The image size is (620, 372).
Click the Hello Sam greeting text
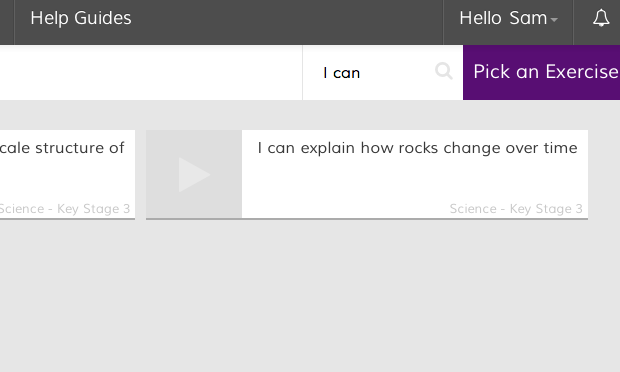tap(503, 18)
